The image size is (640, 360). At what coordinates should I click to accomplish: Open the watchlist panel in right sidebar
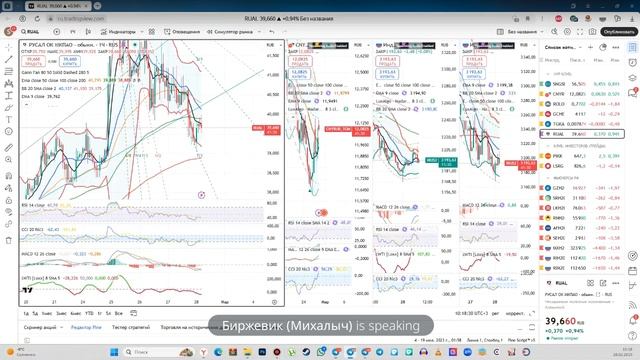(x=632, y=47)
